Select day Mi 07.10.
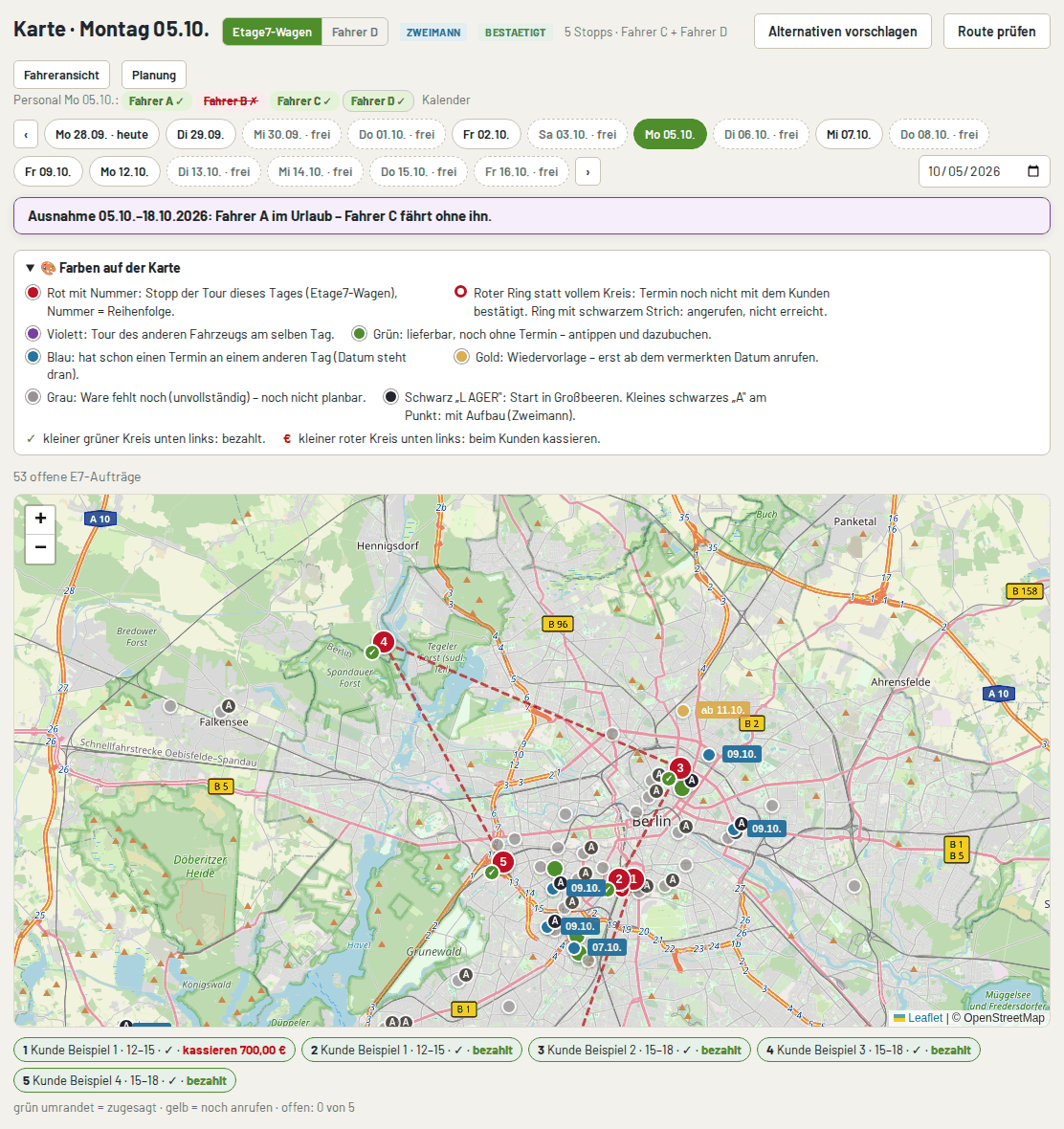 [849, 135]
